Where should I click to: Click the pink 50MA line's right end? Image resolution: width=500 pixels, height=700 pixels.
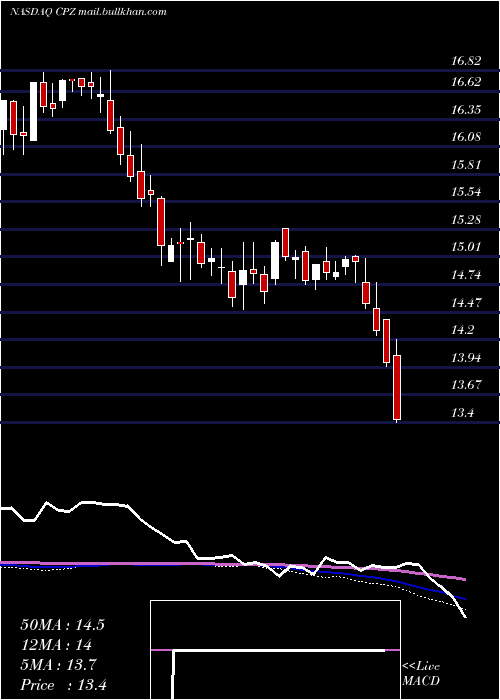point(465,579)
